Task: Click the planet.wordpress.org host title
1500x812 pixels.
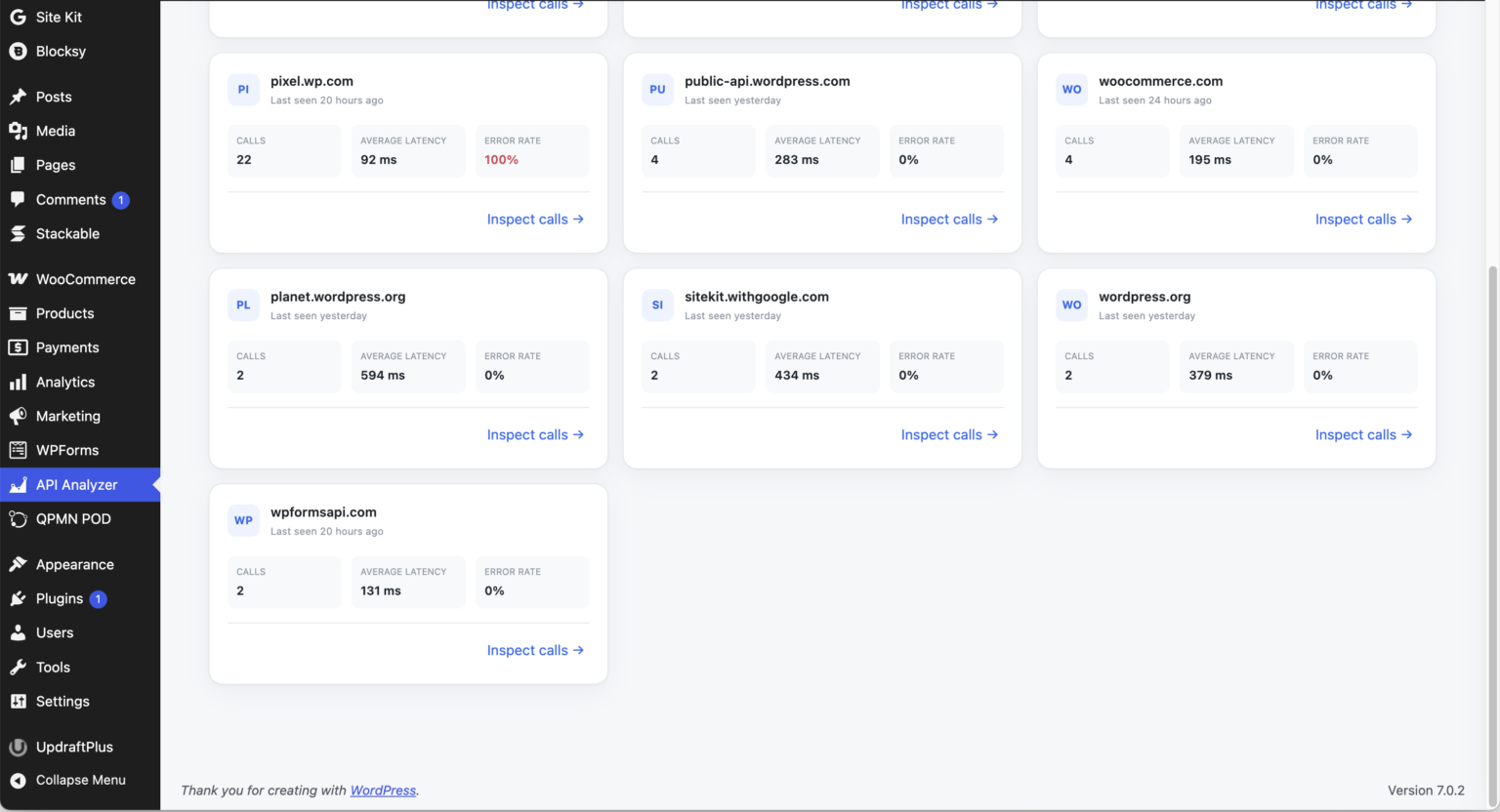Action: [x=338, y=297]
